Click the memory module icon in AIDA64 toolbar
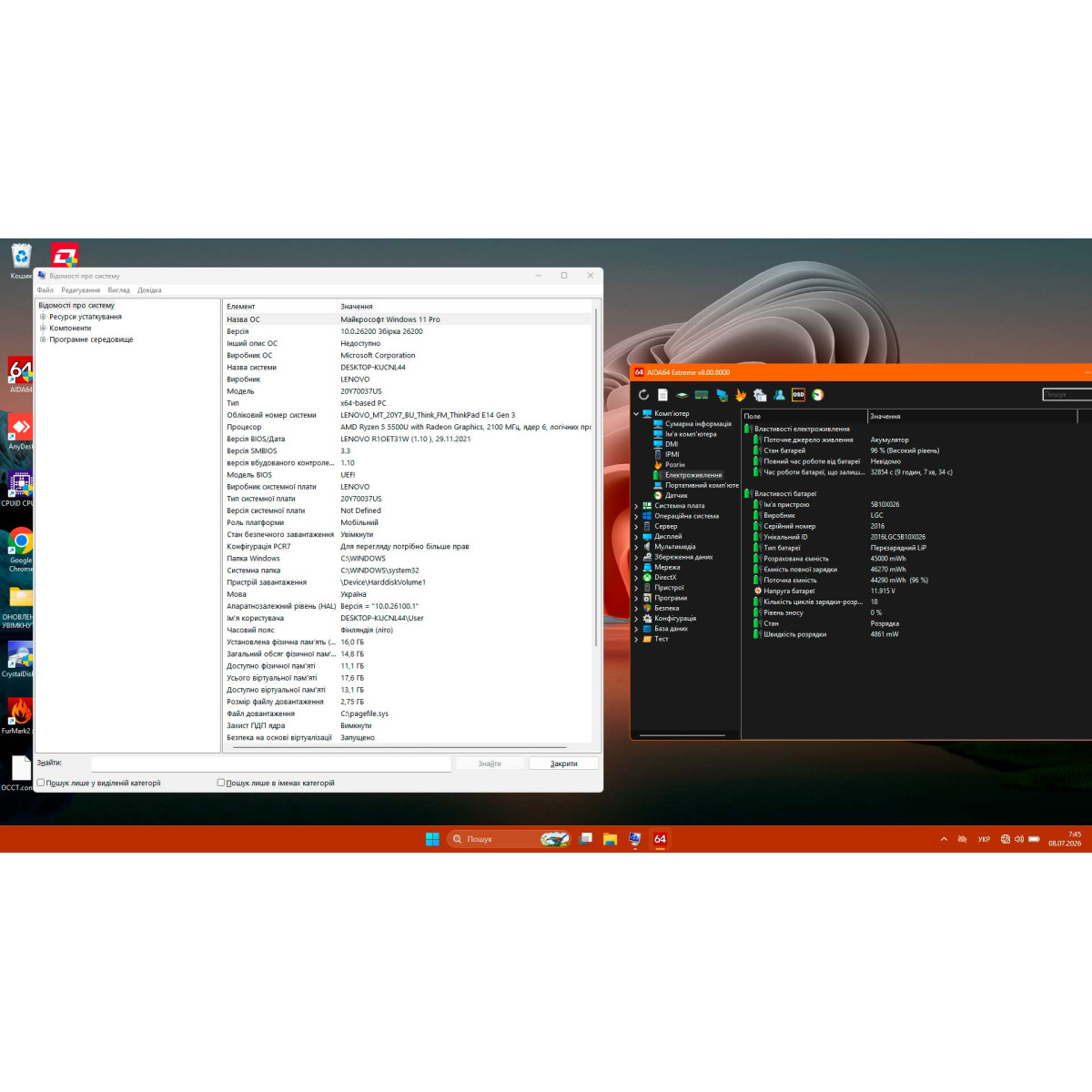This screenshot has width=1092, height=1092. [702, 395]
